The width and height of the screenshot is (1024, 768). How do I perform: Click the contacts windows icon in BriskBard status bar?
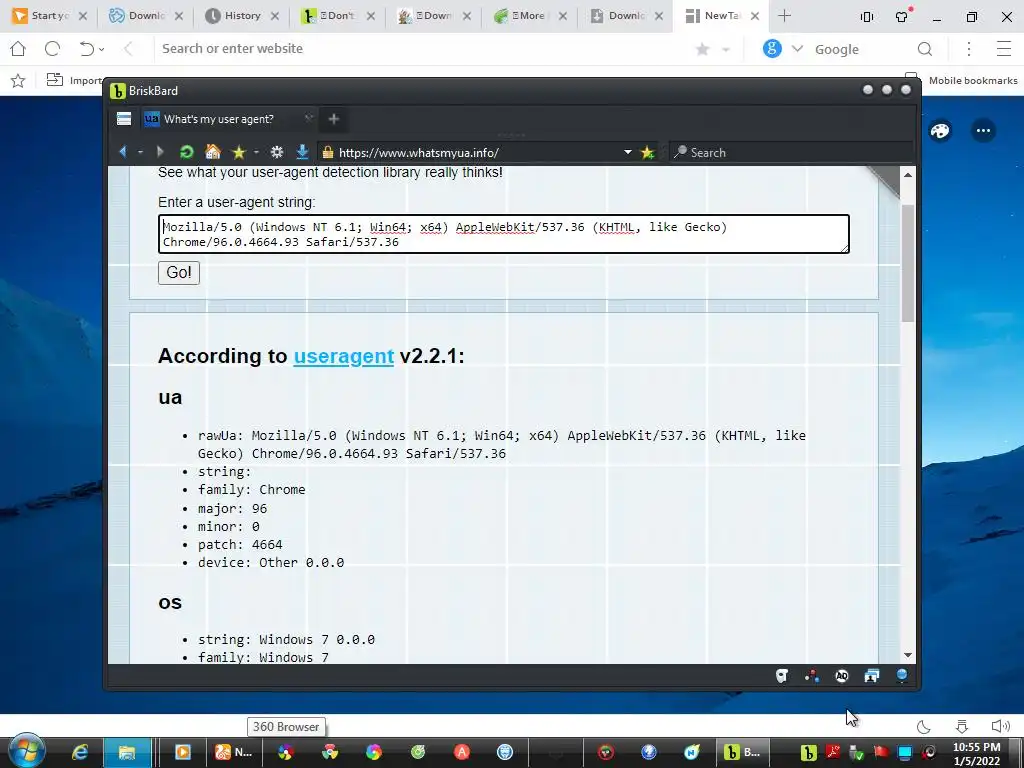click(872, 676)
